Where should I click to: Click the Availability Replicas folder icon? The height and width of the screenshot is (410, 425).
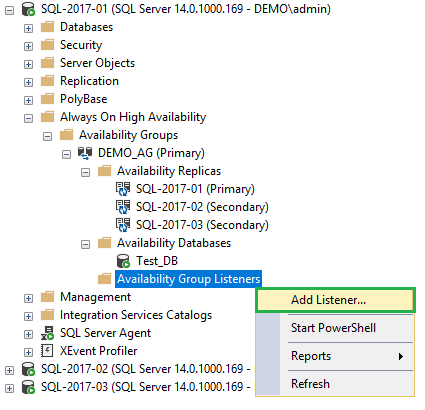pyautogui.click(x=104, y=171)
